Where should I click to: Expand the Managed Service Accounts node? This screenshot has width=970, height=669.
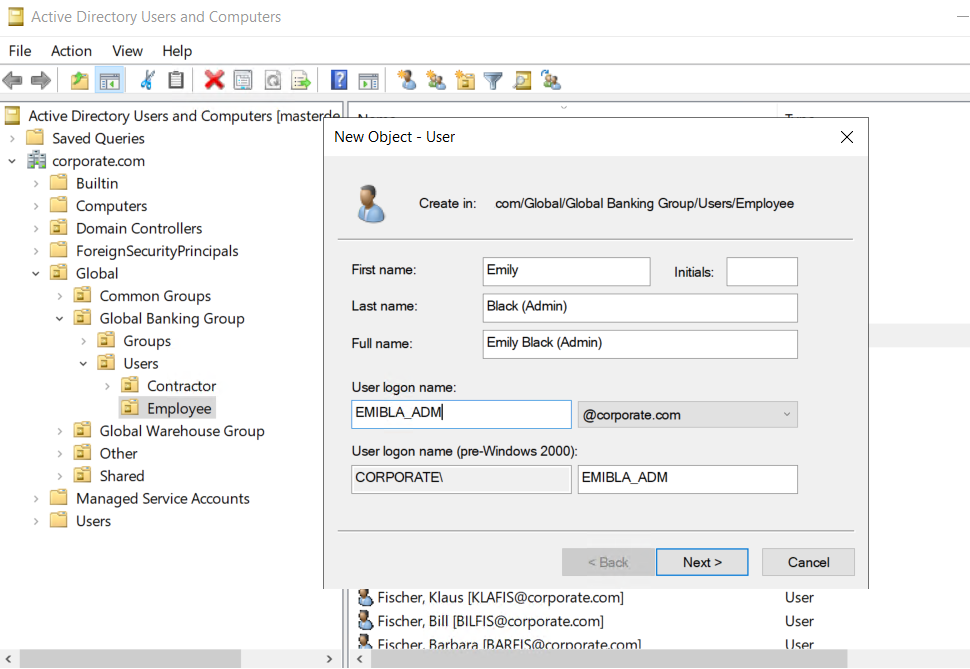tap(36, 499)
